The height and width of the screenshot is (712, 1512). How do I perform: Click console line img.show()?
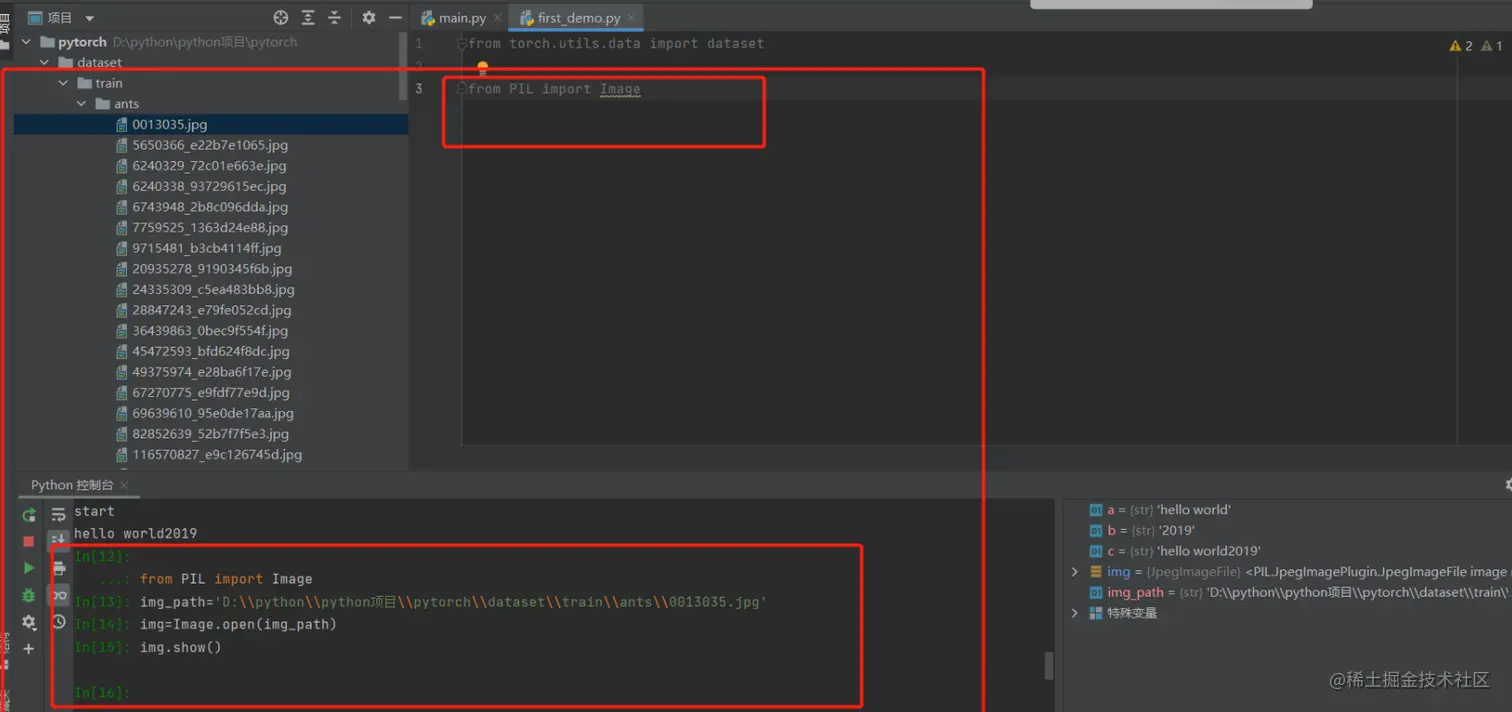coord(180,647)
